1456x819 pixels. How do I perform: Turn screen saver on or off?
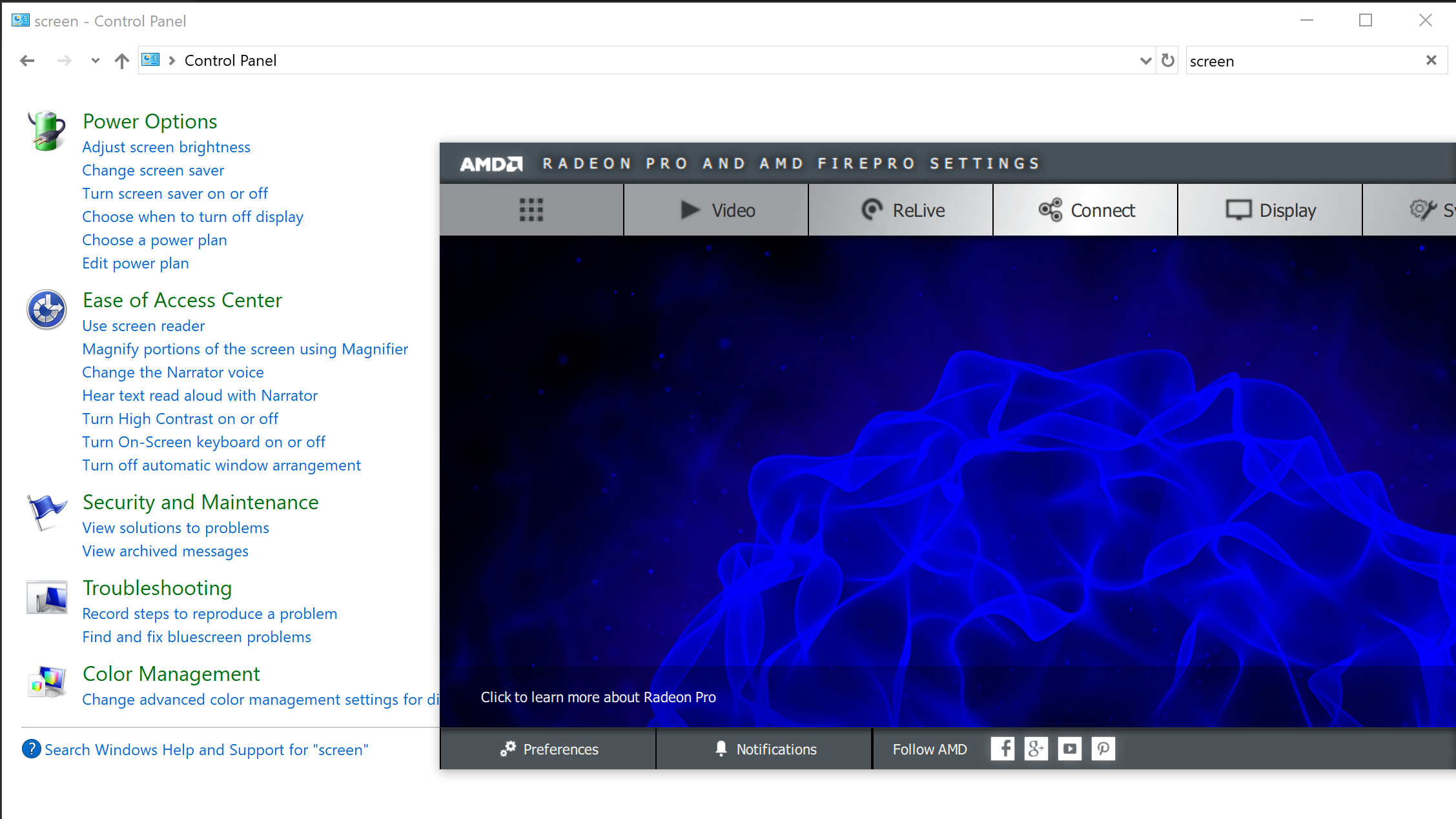(175, 193)
